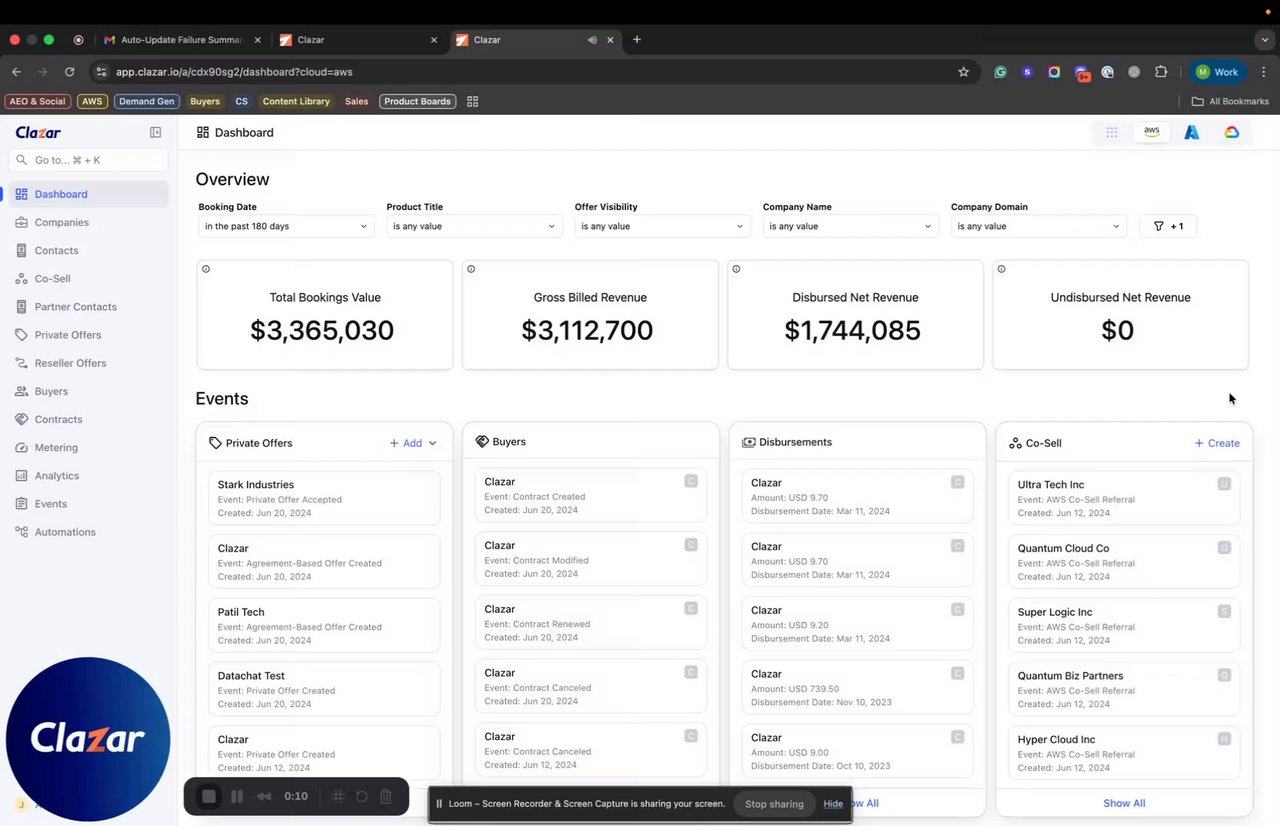Viewport: 1280px width, 826px height.
Task: Switch to the Google Cloud marketplace
Action: [1232, 132]
